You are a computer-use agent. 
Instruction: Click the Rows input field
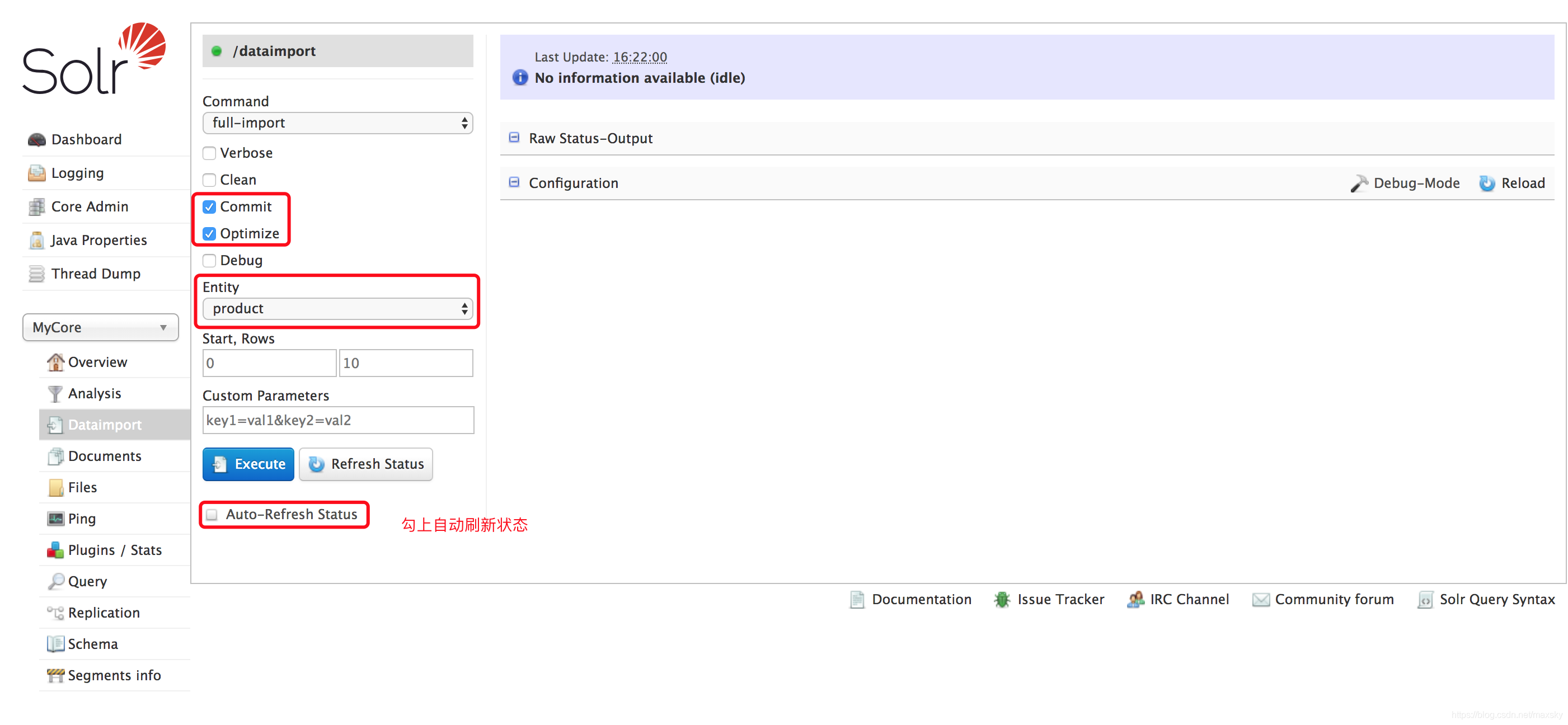tap(406, 363)
